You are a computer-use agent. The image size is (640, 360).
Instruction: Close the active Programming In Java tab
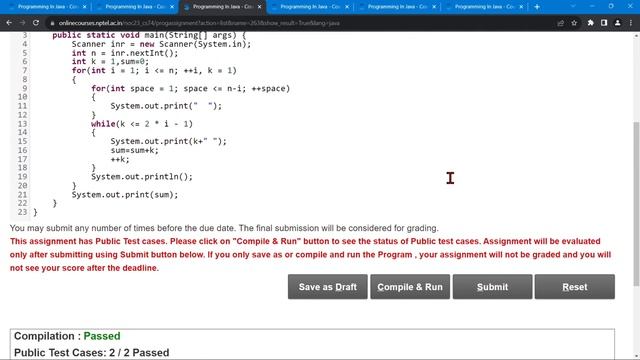pos(259,7)
